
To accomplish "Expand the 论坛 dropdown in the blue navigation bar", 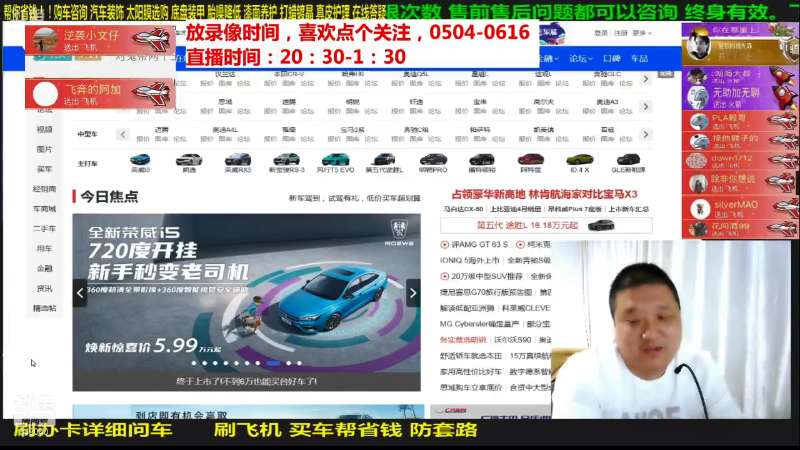I will pos(581,59).
